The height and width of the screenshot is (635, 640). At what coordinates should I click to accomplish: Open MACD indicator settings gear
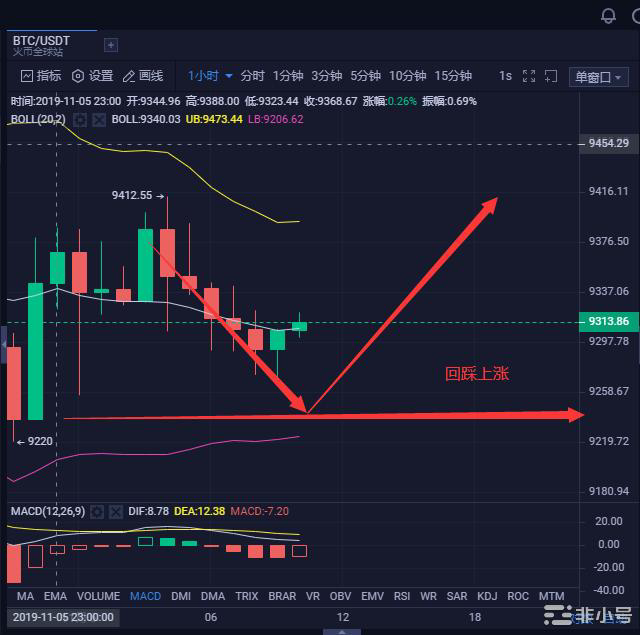(x=97, y=512)
